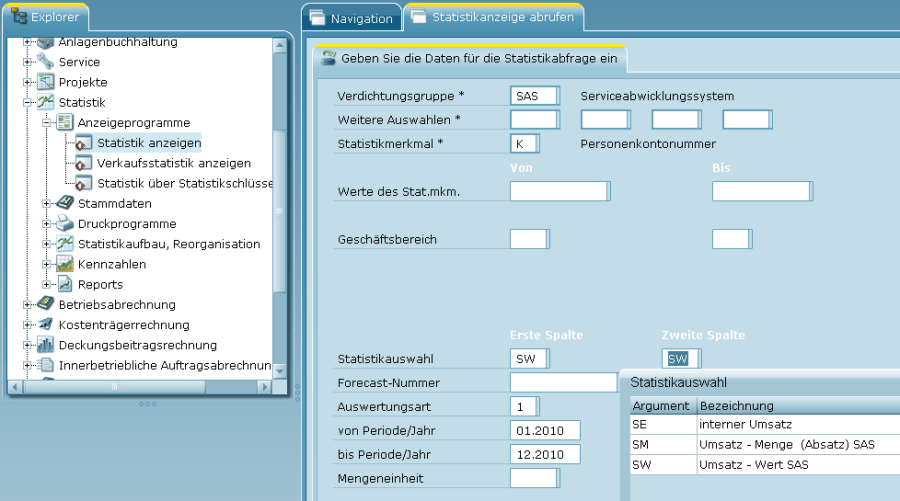Click the Anzeigeprogramme folder icon

coord(64,122)
